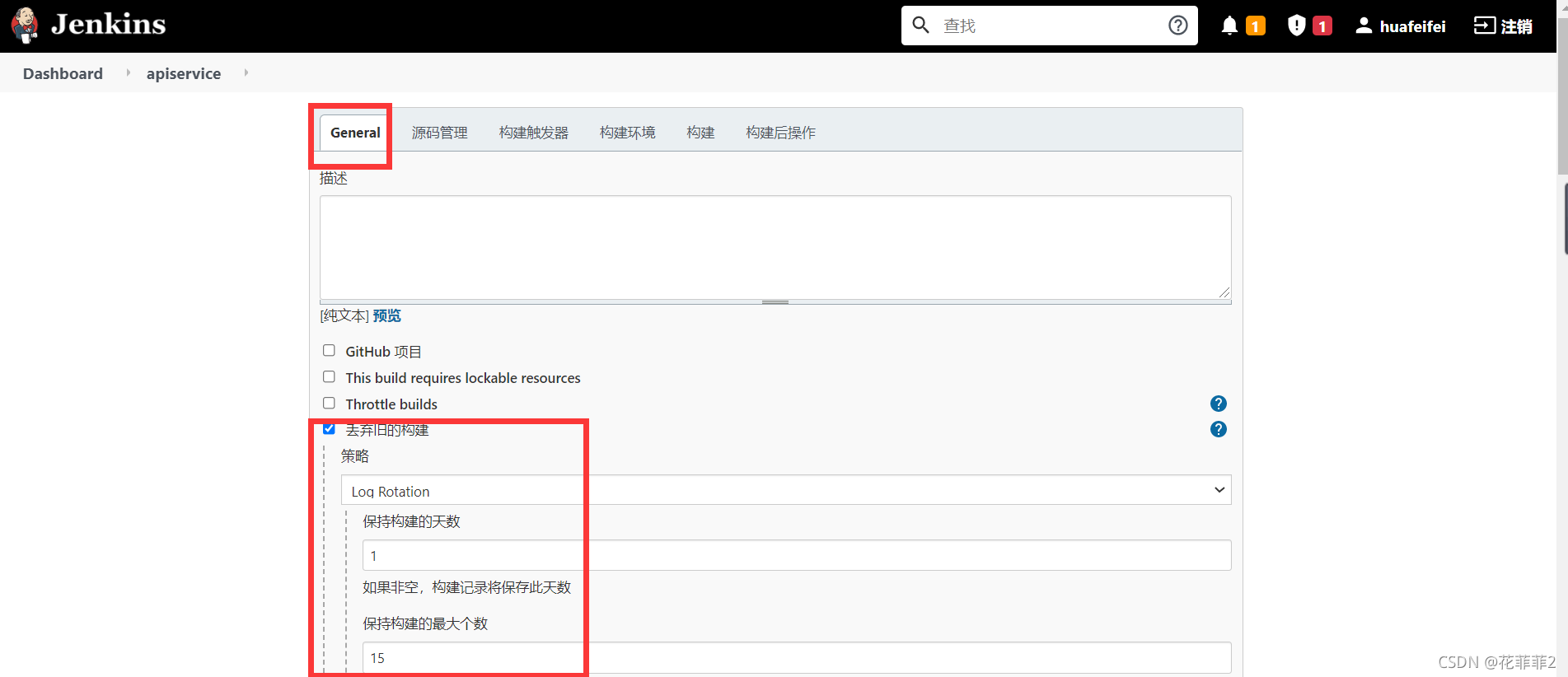Focus the 查找 search box

(1048, 26)
